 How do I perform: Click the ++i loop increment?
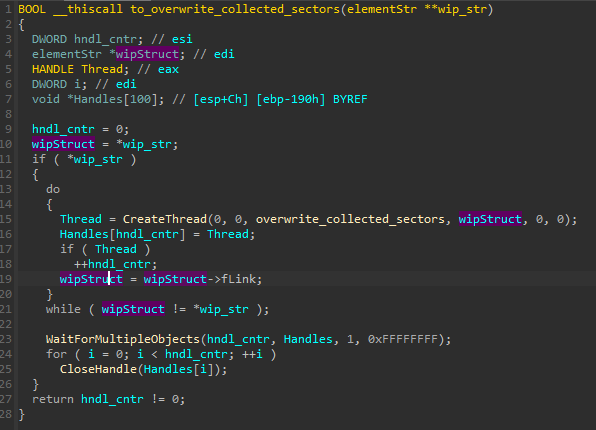point(252,354)
